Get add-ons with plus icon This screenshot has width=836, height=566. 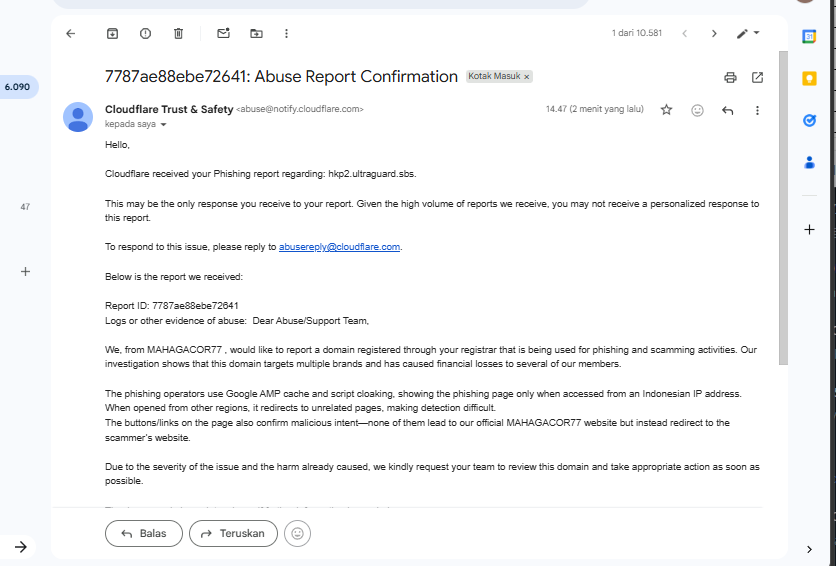coord(809,230)
